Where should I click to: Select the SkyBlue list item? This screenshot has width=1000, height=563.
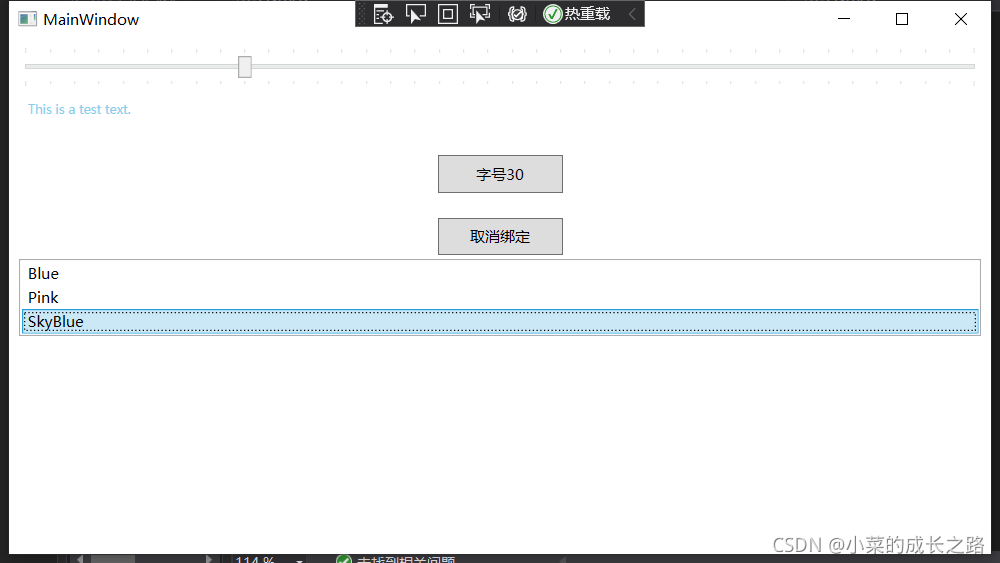pyautogui.click(x=500, y=321)
